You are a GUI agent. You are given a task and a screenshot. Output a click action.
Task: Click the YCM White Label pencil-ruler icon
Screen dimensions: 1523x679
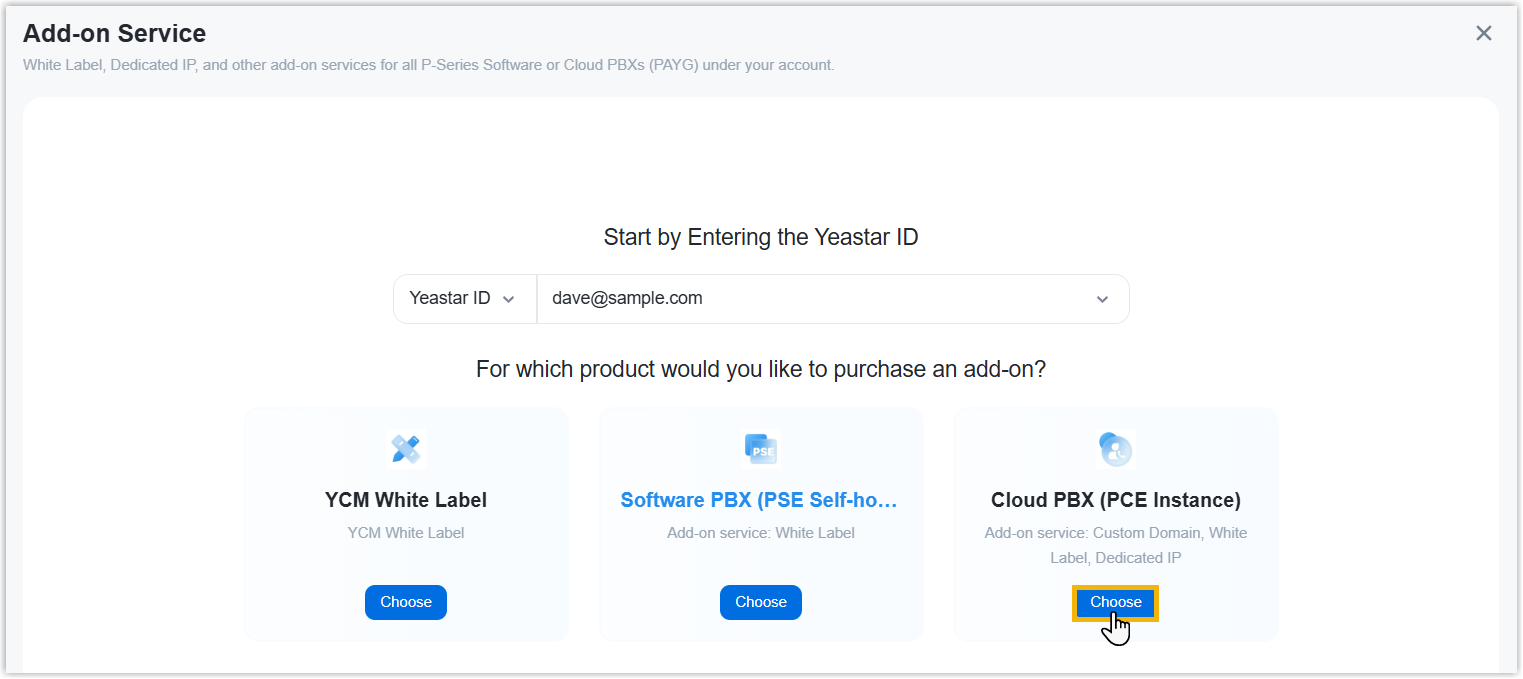pos(406,449)
